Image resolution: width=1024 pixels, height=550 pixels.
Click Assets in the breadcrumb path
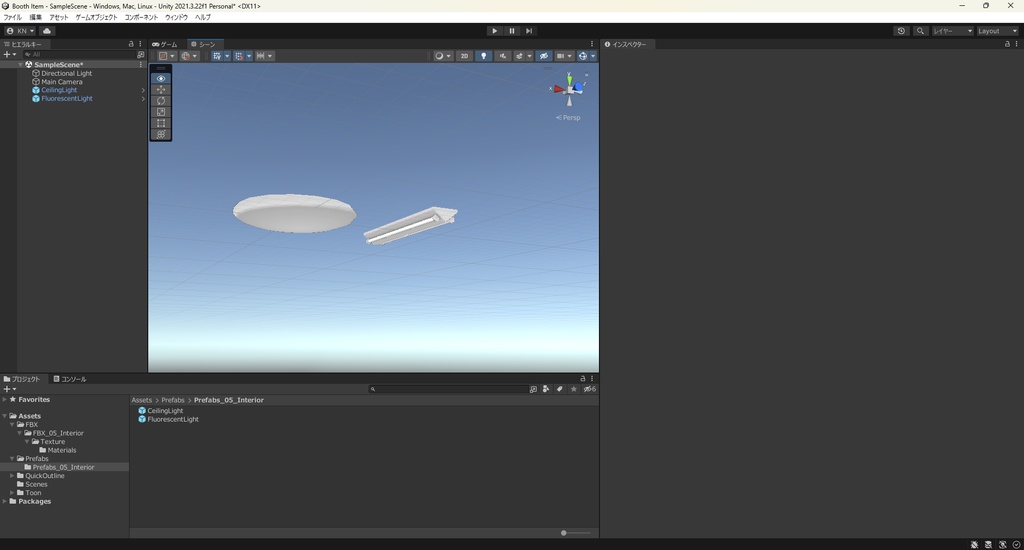click(142, 400)
